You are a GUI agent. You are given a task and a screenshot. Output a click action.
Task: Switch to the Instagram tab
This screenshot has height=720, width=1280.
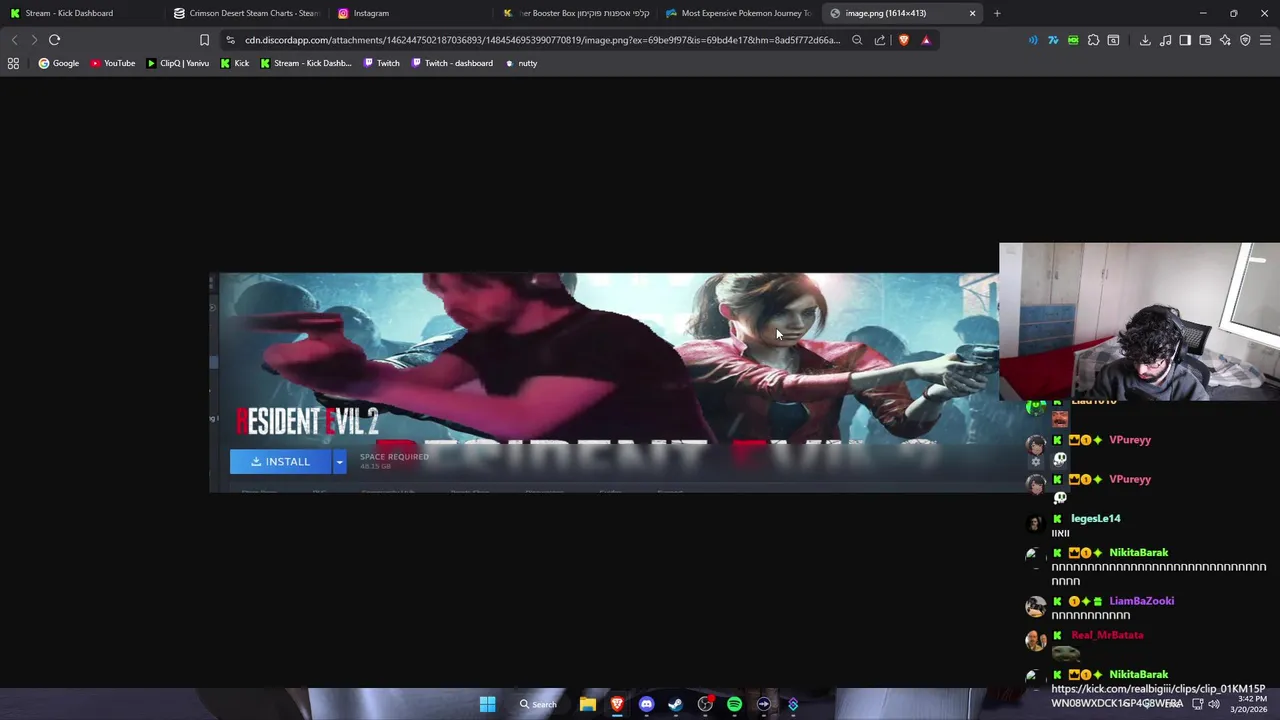410,13
